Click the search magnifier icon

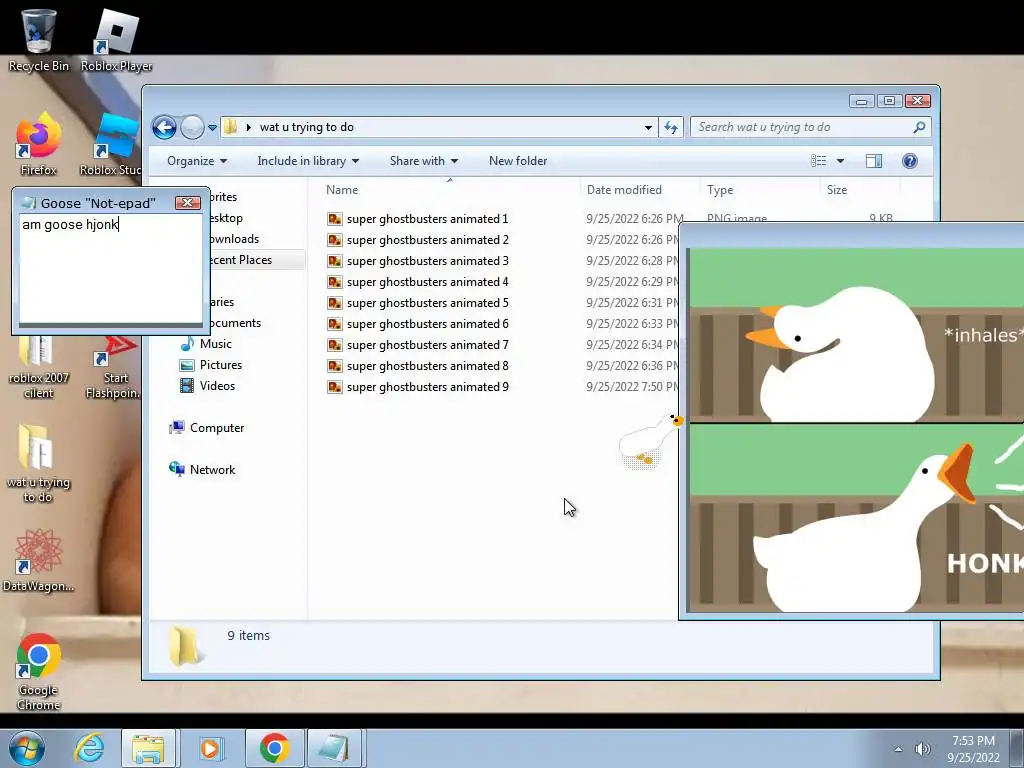tap(920, 127)
